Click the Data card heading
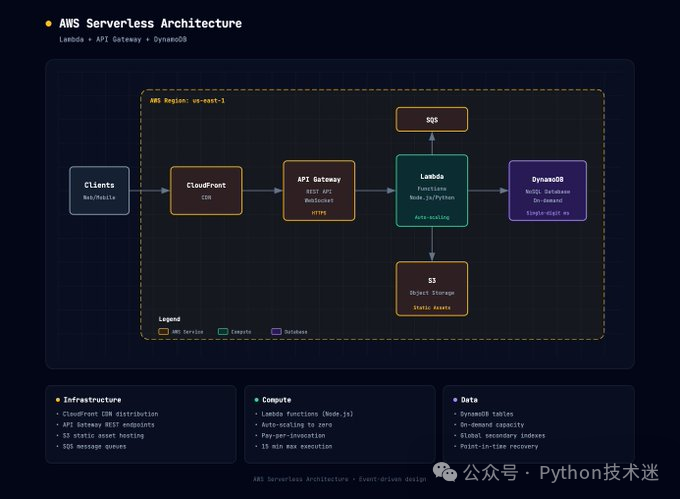 click(x=469, y=400)
